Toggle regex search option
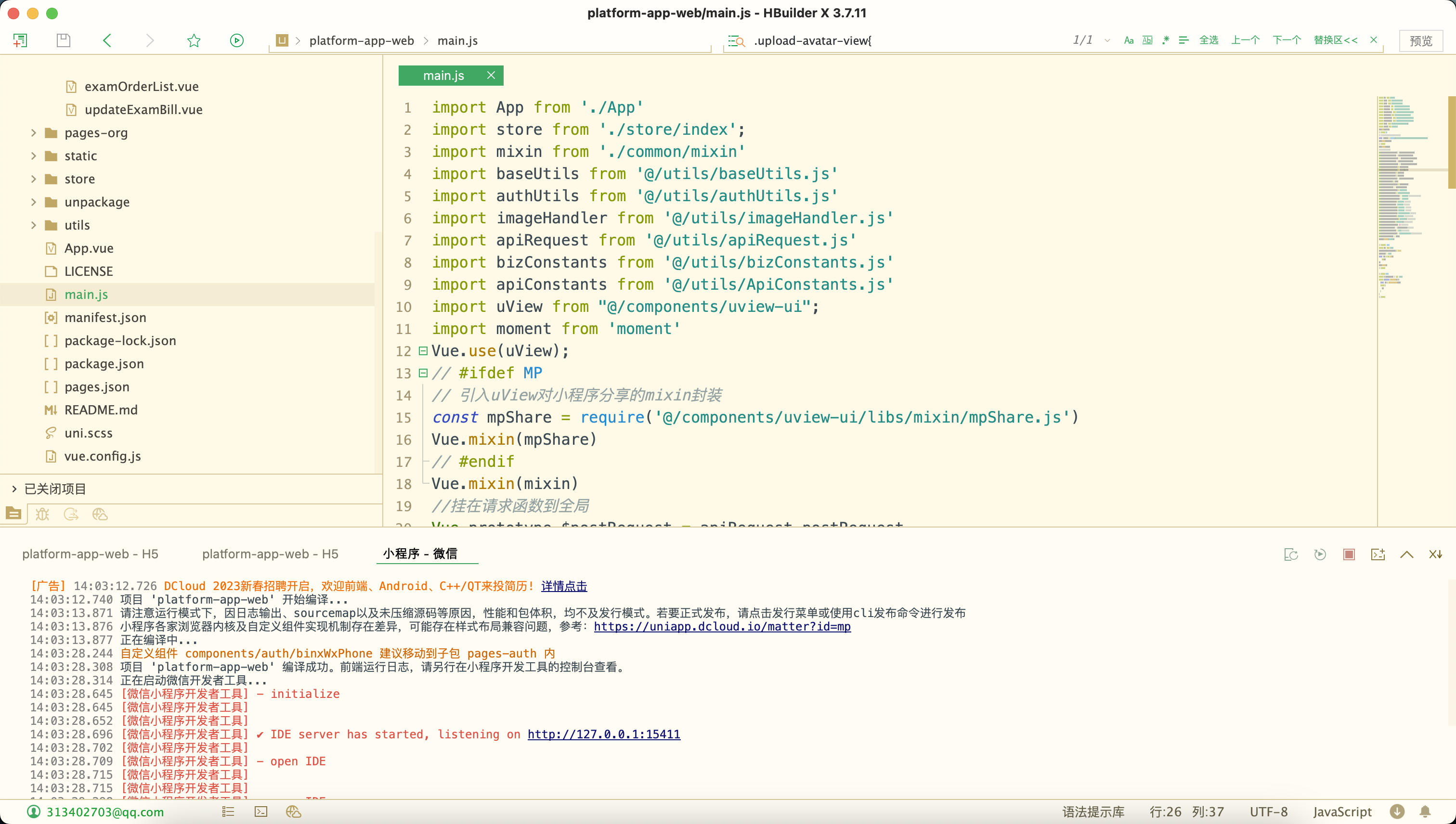 1166,40
